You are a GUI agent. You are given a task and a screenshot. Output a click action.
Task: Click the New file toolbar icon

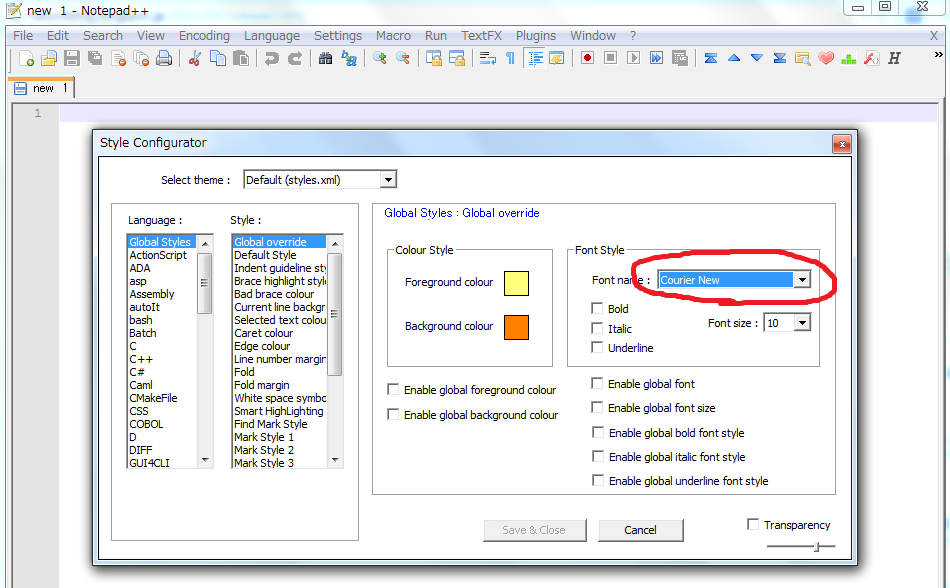click(26, 59)
